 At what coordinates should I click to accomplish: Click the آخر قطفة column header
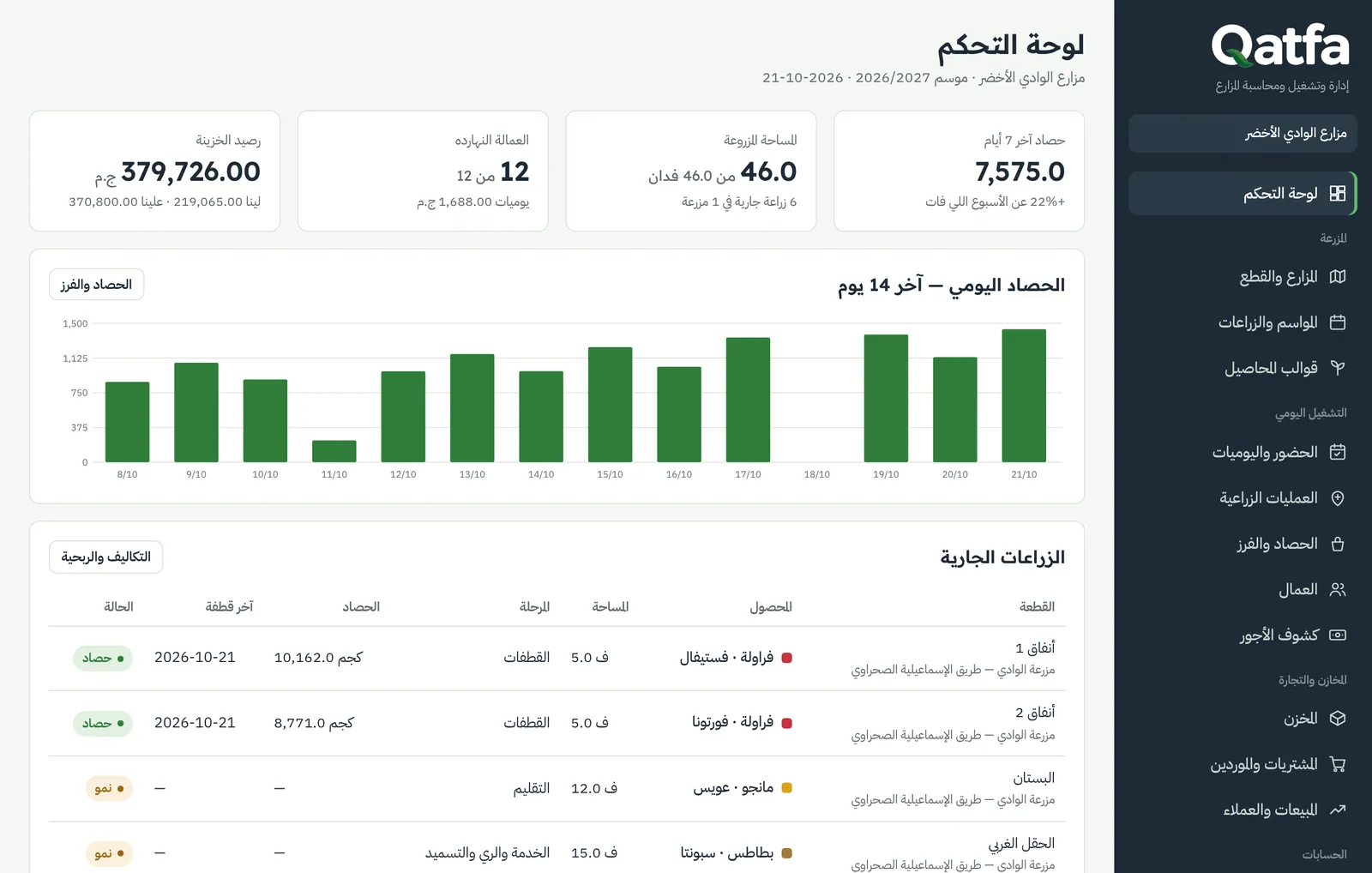(x=229, y=607)
